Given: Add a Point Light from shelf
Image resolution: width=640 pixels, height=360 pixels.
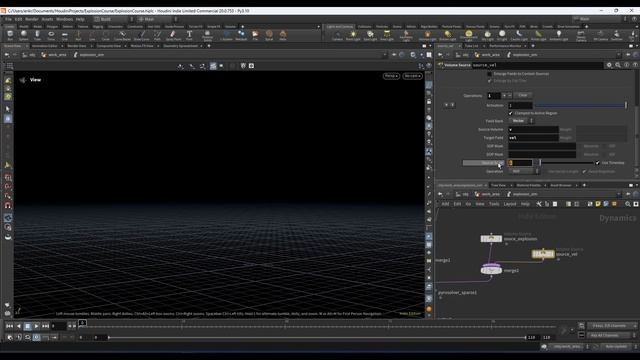Looking at the screenshot, I should pos(353,36).
